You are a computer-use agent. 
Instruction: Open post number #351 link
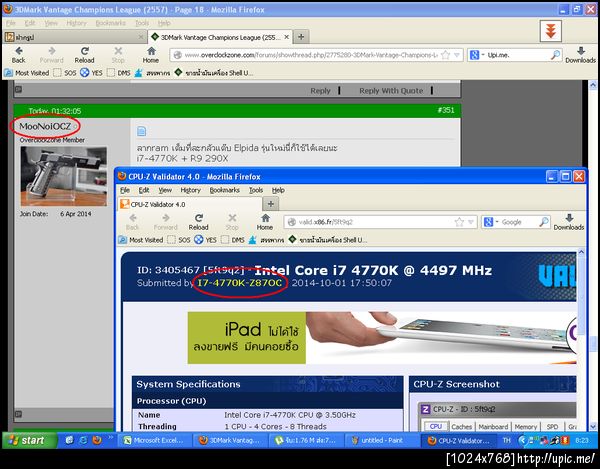[446, 110]
